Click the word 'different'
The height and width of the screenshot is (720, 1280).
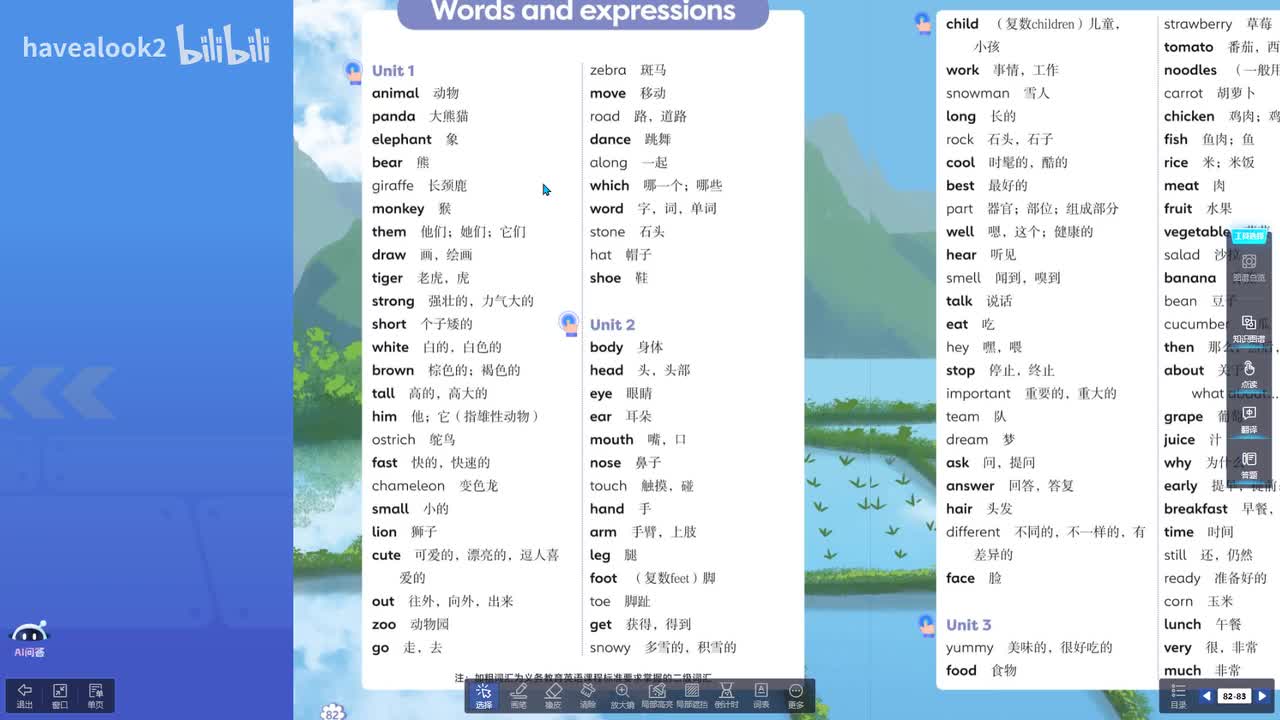973,532
